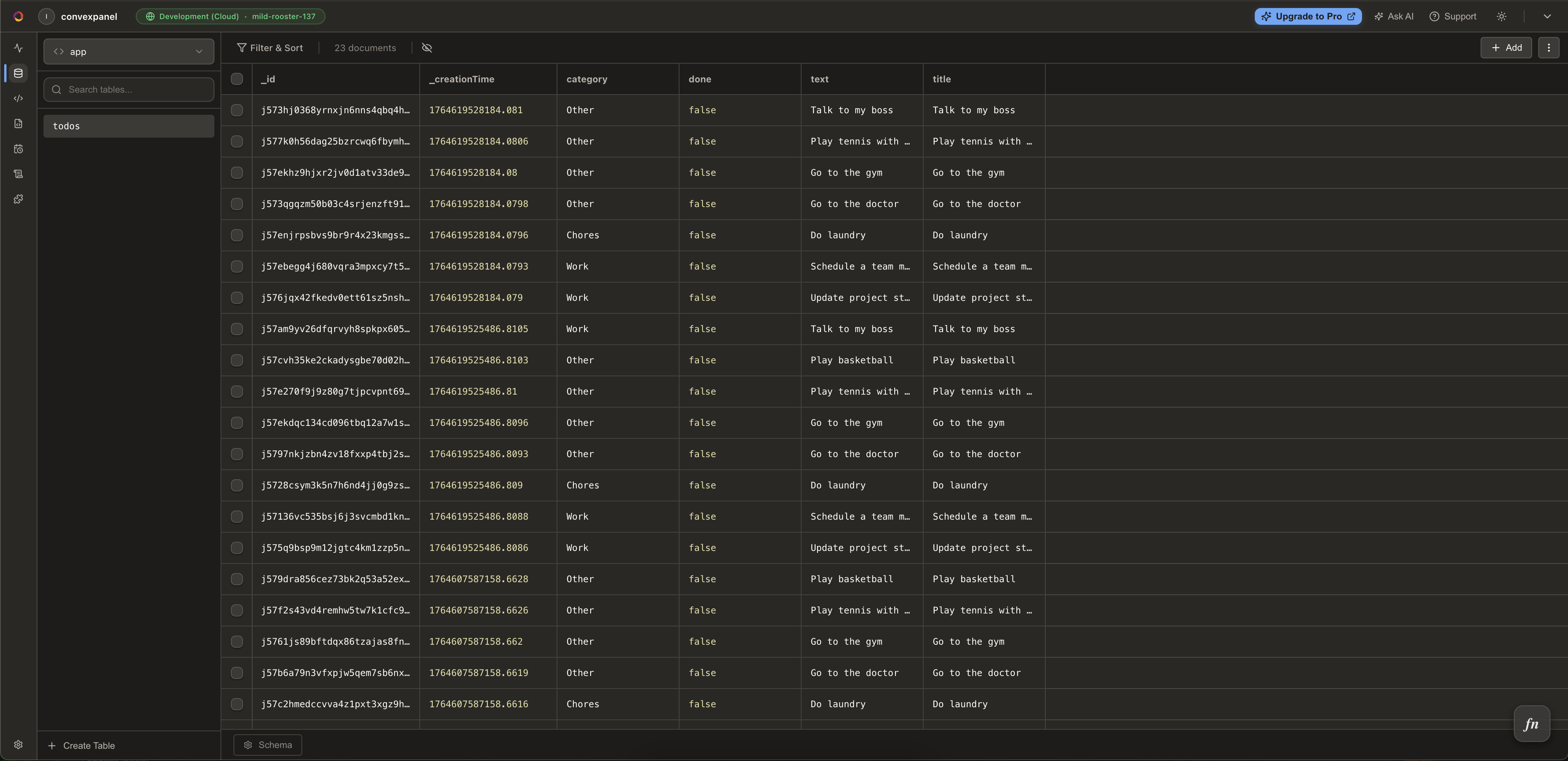
Task: Expand the account chevron in top right corner
Action: pos(1547,16)
